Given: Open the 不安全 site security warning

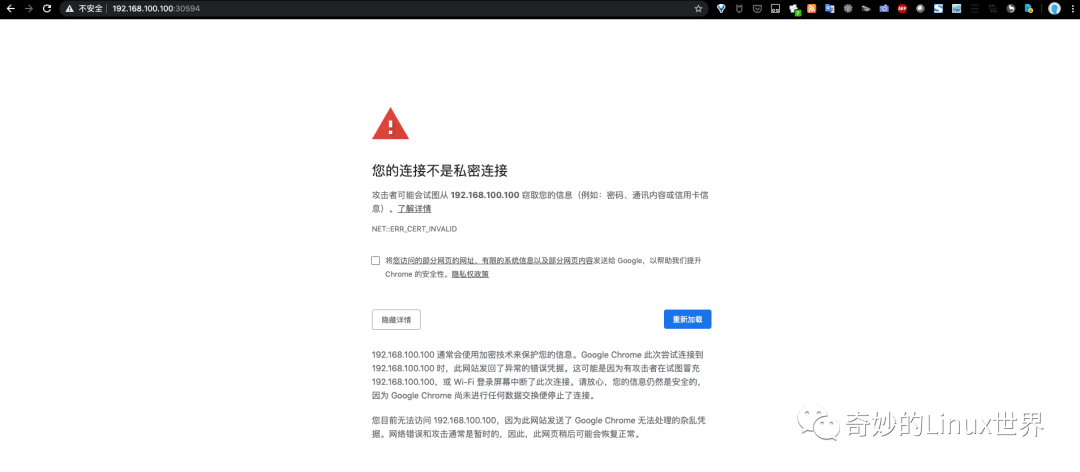Looking at the screenshot, I should coord(83,9).
